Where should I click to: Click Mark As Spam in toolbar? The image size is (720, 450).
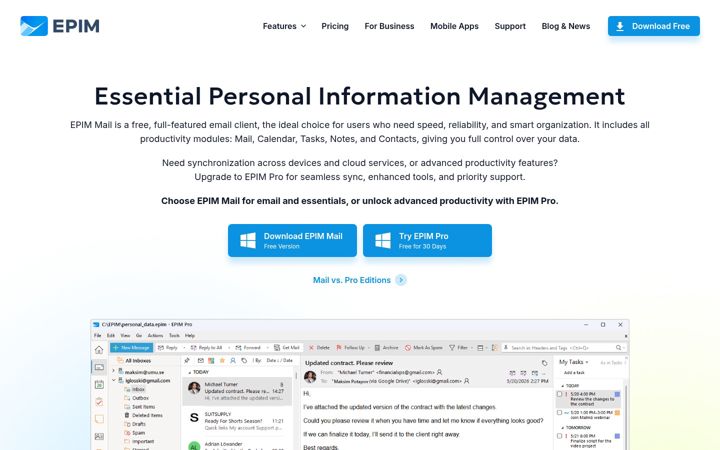[423, 348]
